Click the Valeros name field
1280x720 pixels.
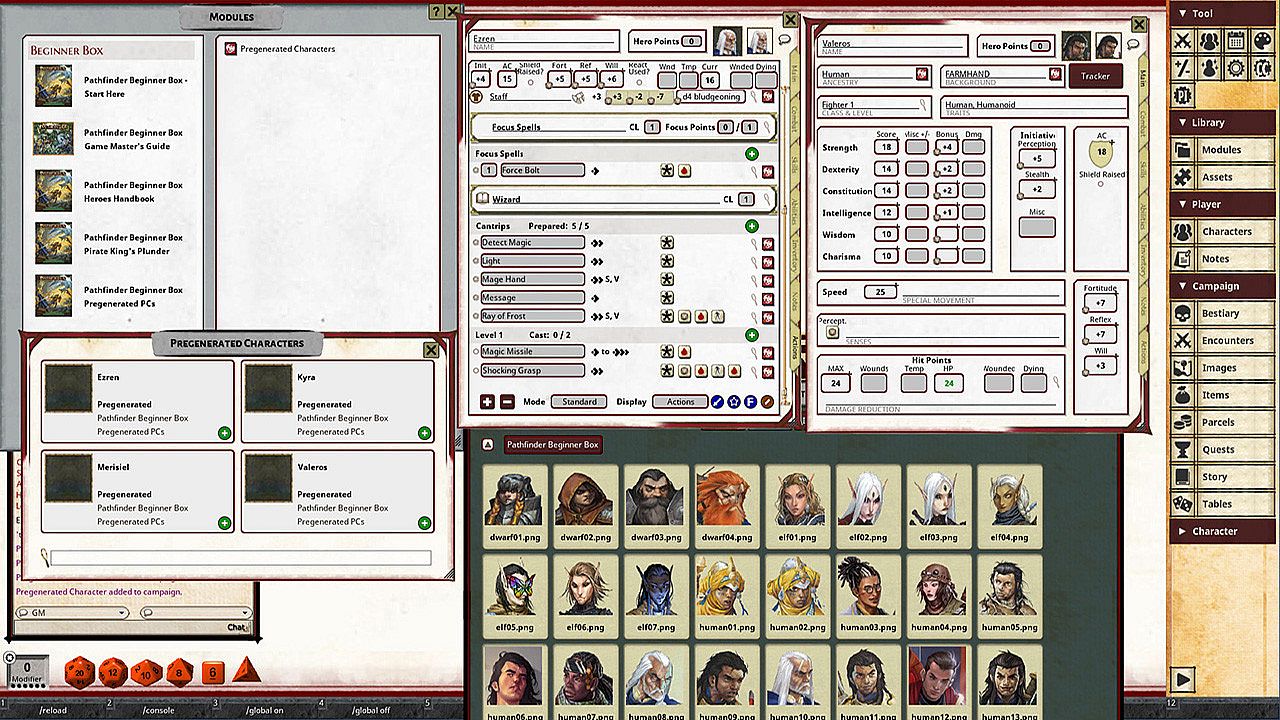click(893, 46)
